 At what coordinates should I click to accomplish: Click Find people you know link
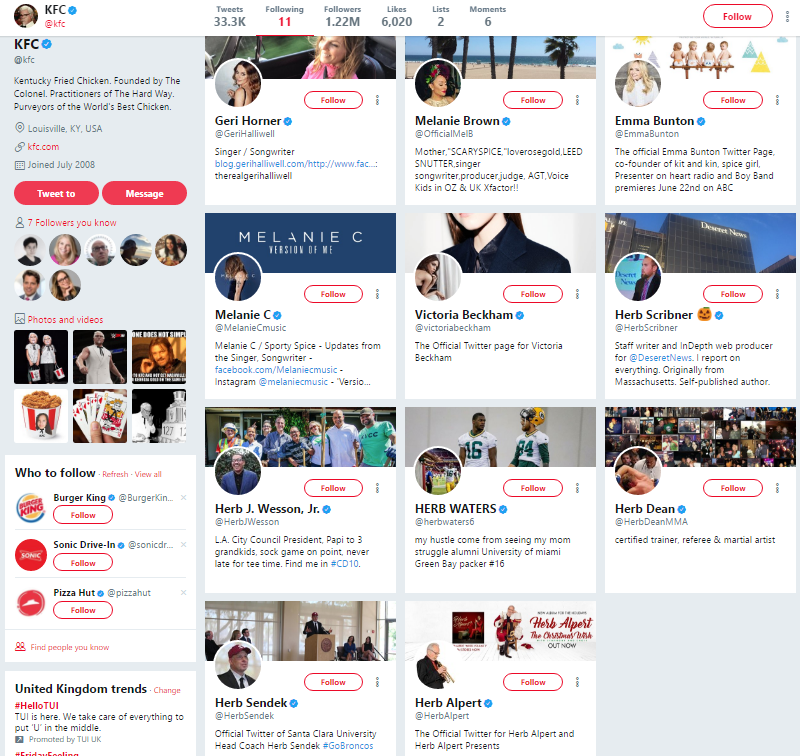(x=69, y=647)
